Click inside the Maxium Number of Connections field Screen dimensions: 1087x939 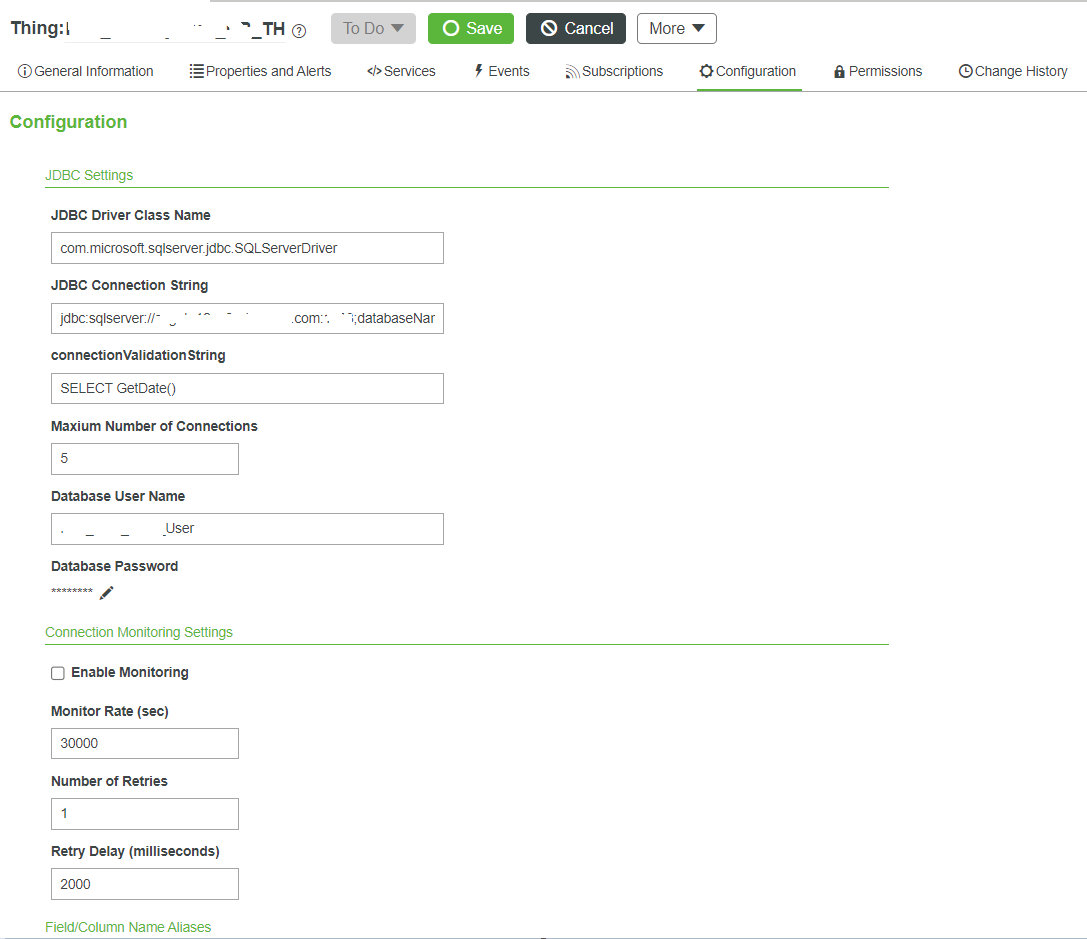(x=144, y=458)
